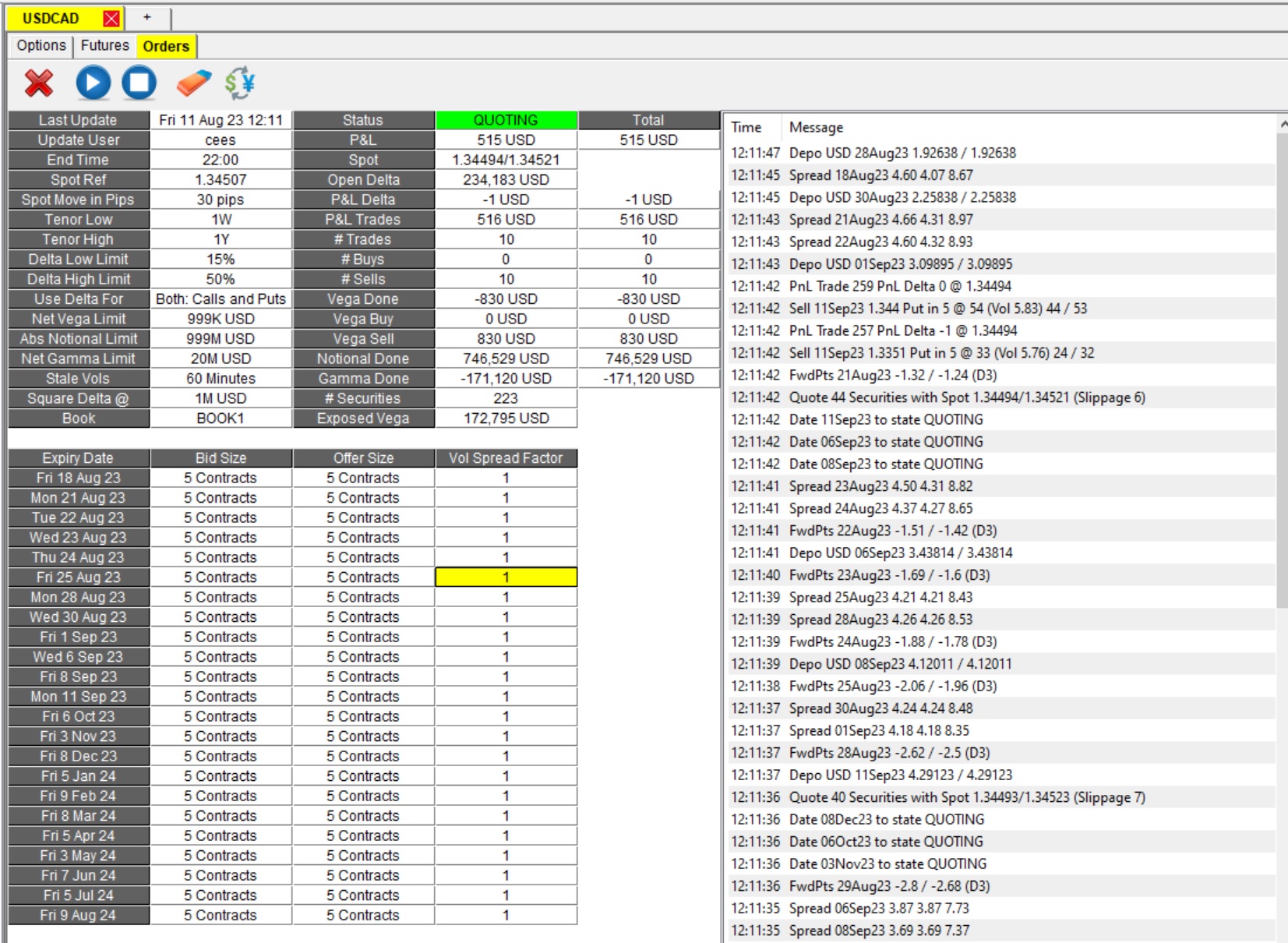Click the Open Delta value 234,183 USD

point(506,179)
